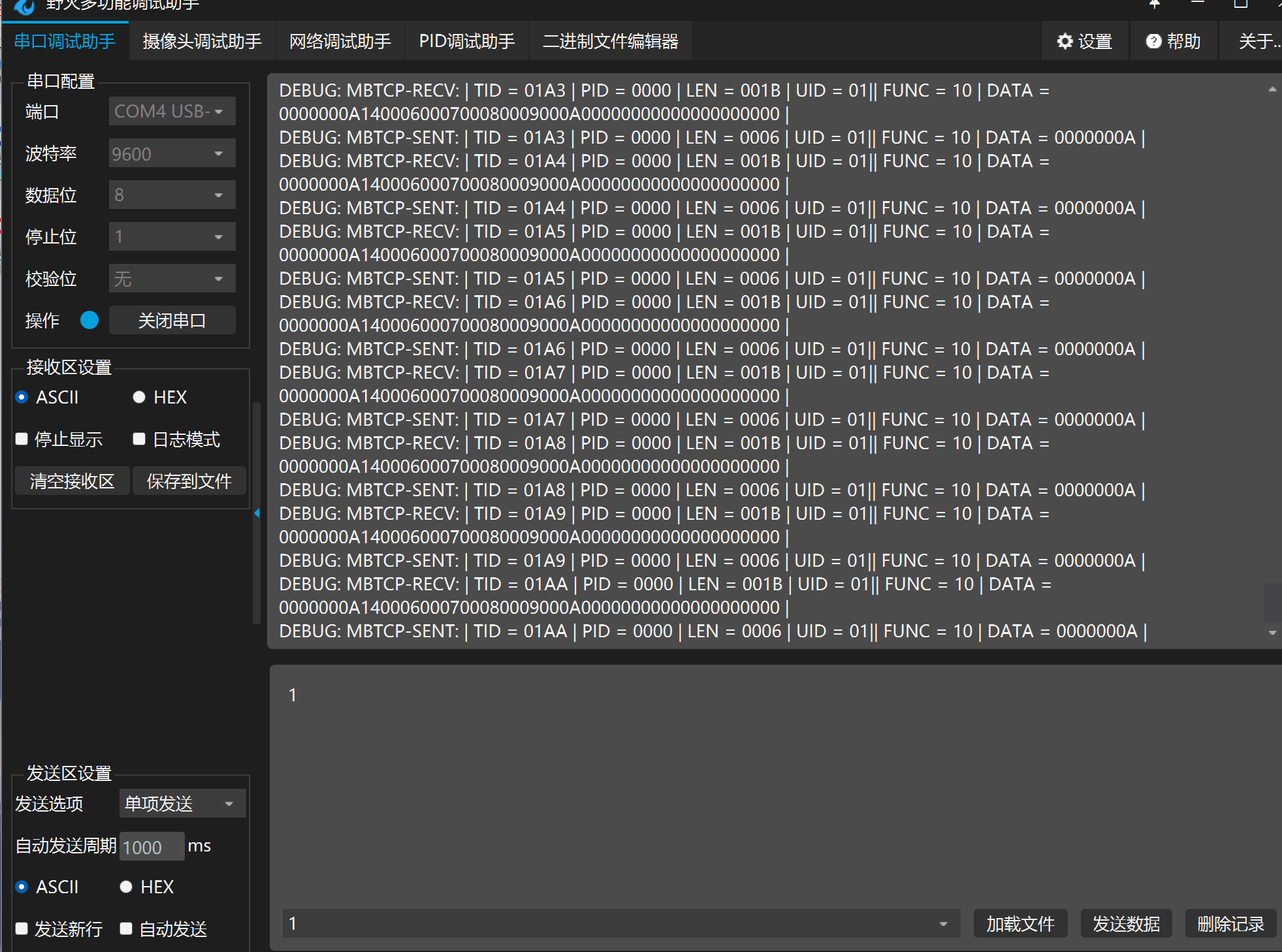Open the 波特率 9600 dropdown
This screenshot has height=952, width=1282.
click(172, 153)
